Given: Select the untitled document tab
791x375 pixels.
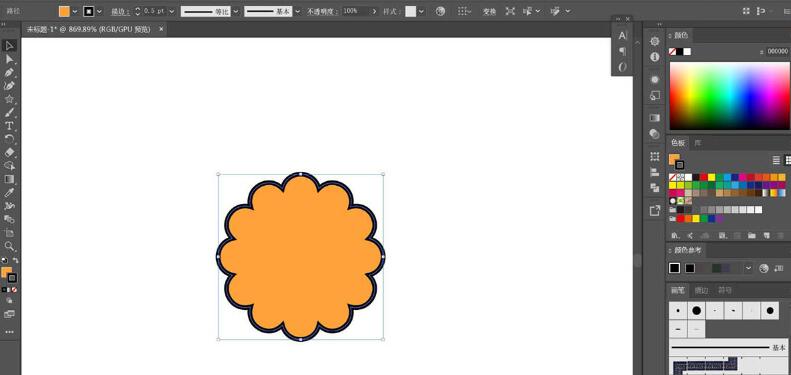Looking at the screenshot, I should coord(89,30).
